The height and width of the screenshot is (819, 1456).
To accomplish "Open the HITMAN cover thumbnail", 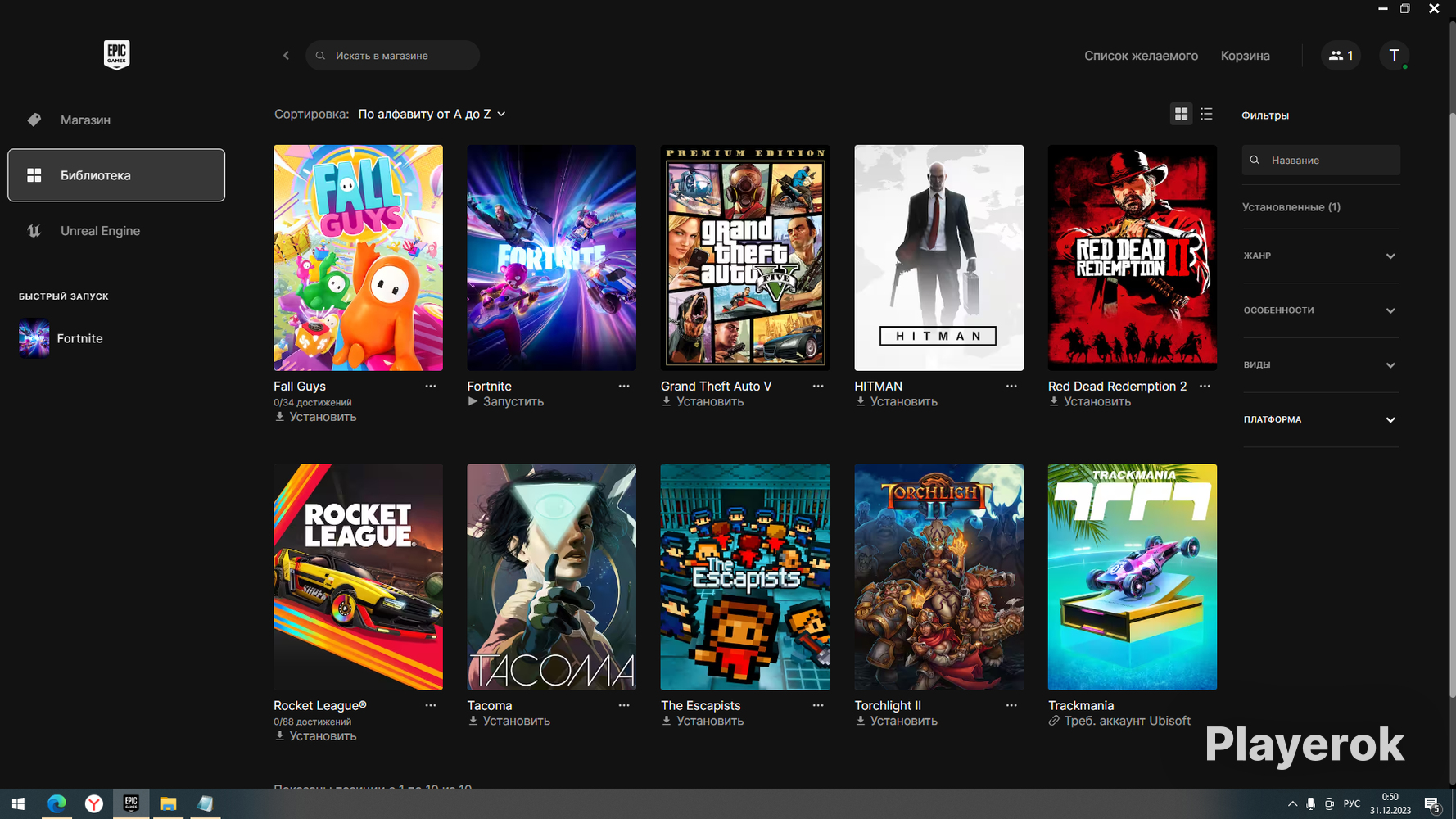I will 938,258.
